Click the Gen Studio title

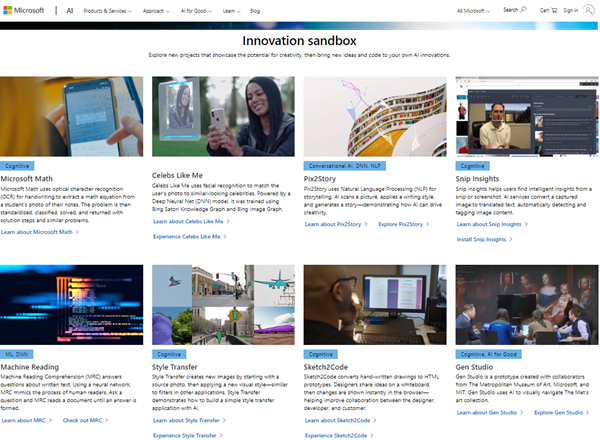[x=474, y=367]
